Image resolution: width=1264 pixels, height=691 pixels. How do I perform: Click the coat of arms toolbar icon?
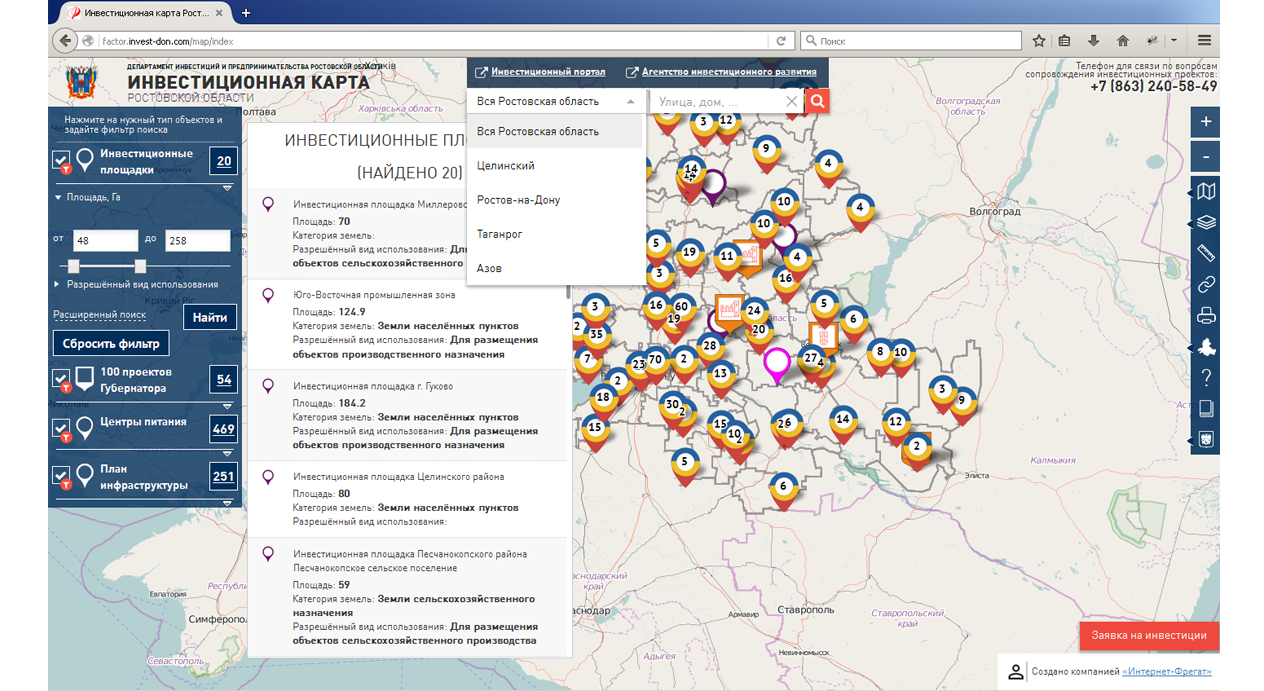[1206, 439]
